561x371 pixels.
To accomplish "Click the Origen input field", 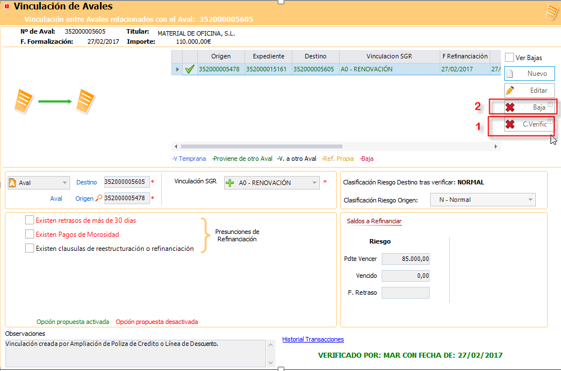I will coord(127,198).
